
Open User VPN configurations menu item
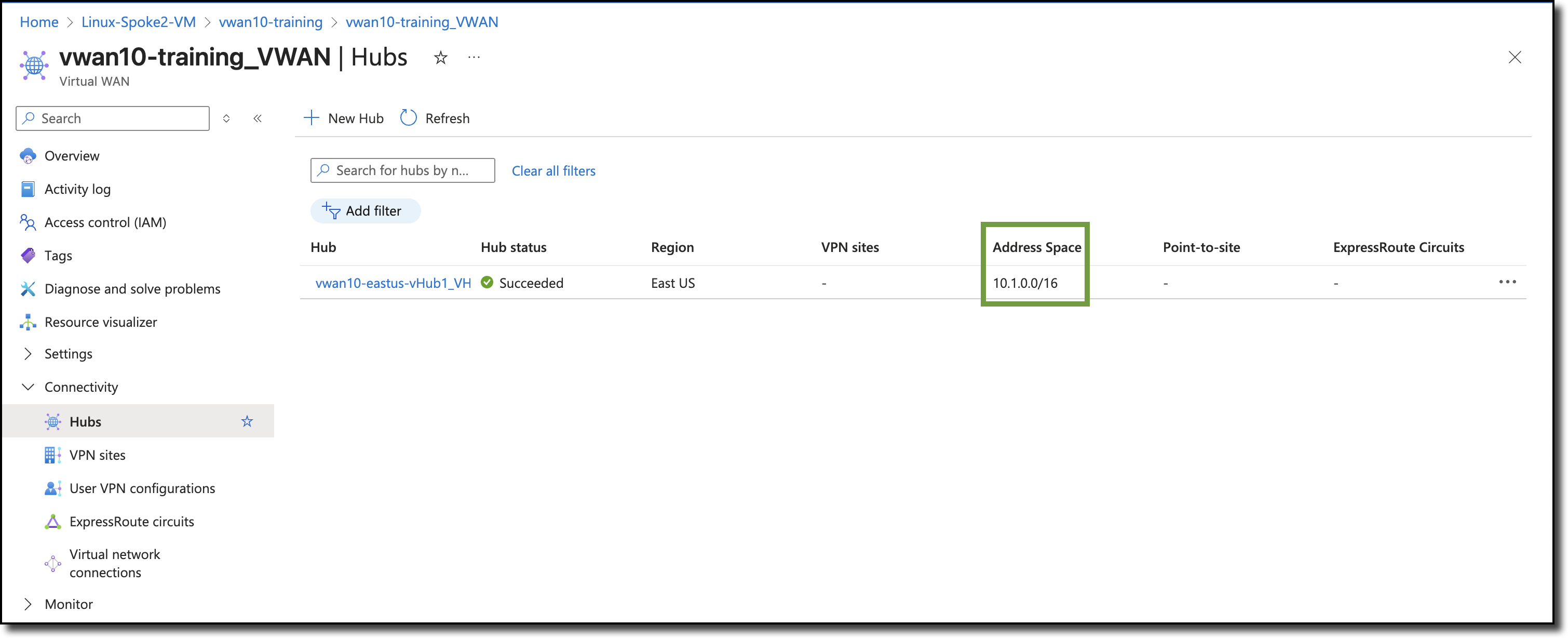[142, 488]
